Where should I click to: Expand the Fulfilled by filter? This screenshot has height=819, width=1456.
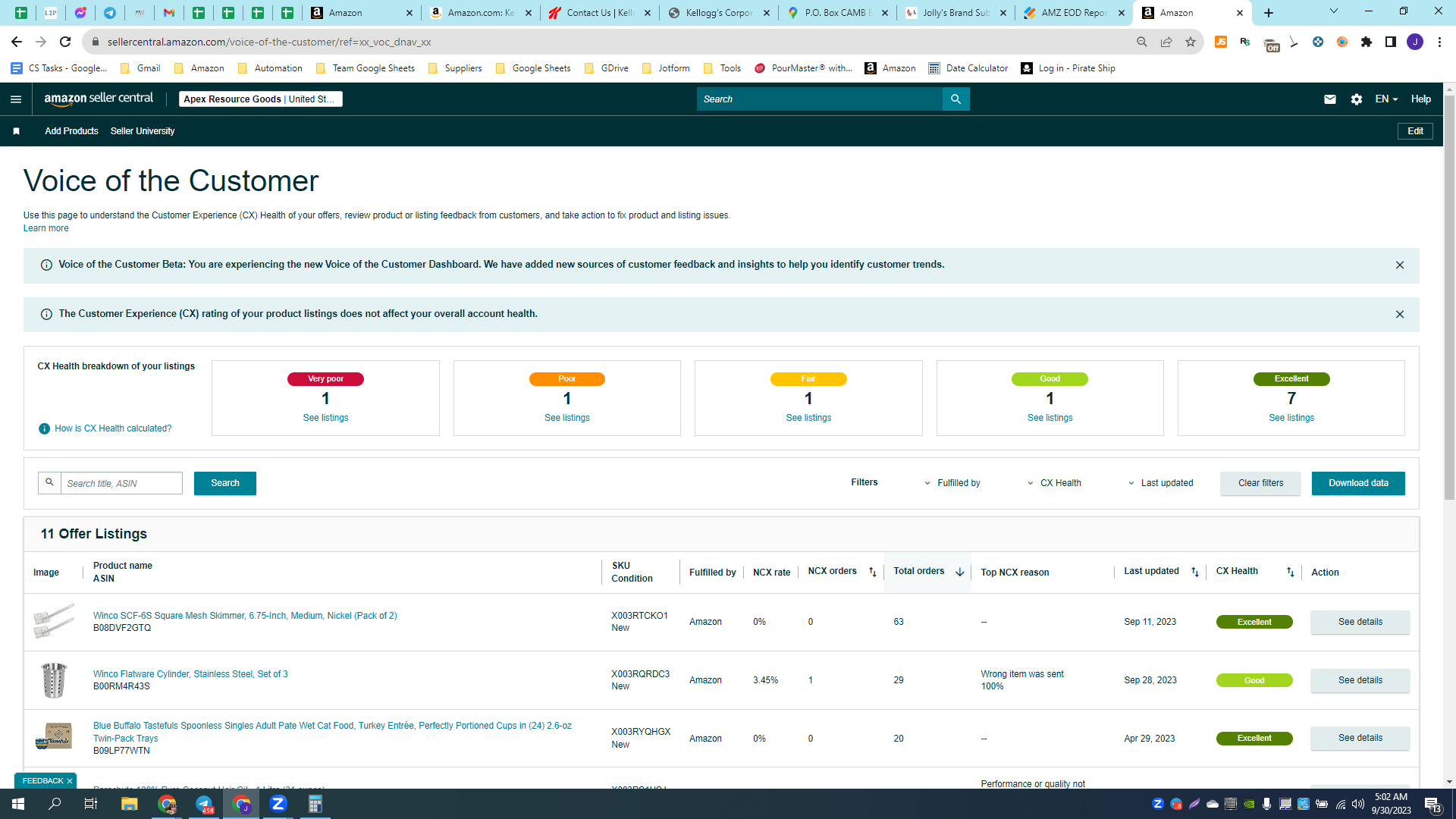pyautogui.click(x=952, y=484)
